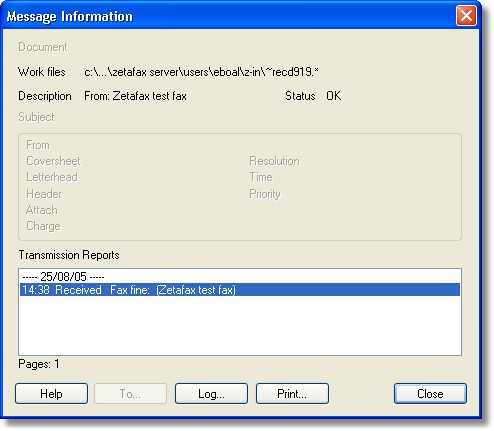Click the description From: Zetafax test fax

tap(135, 96)
